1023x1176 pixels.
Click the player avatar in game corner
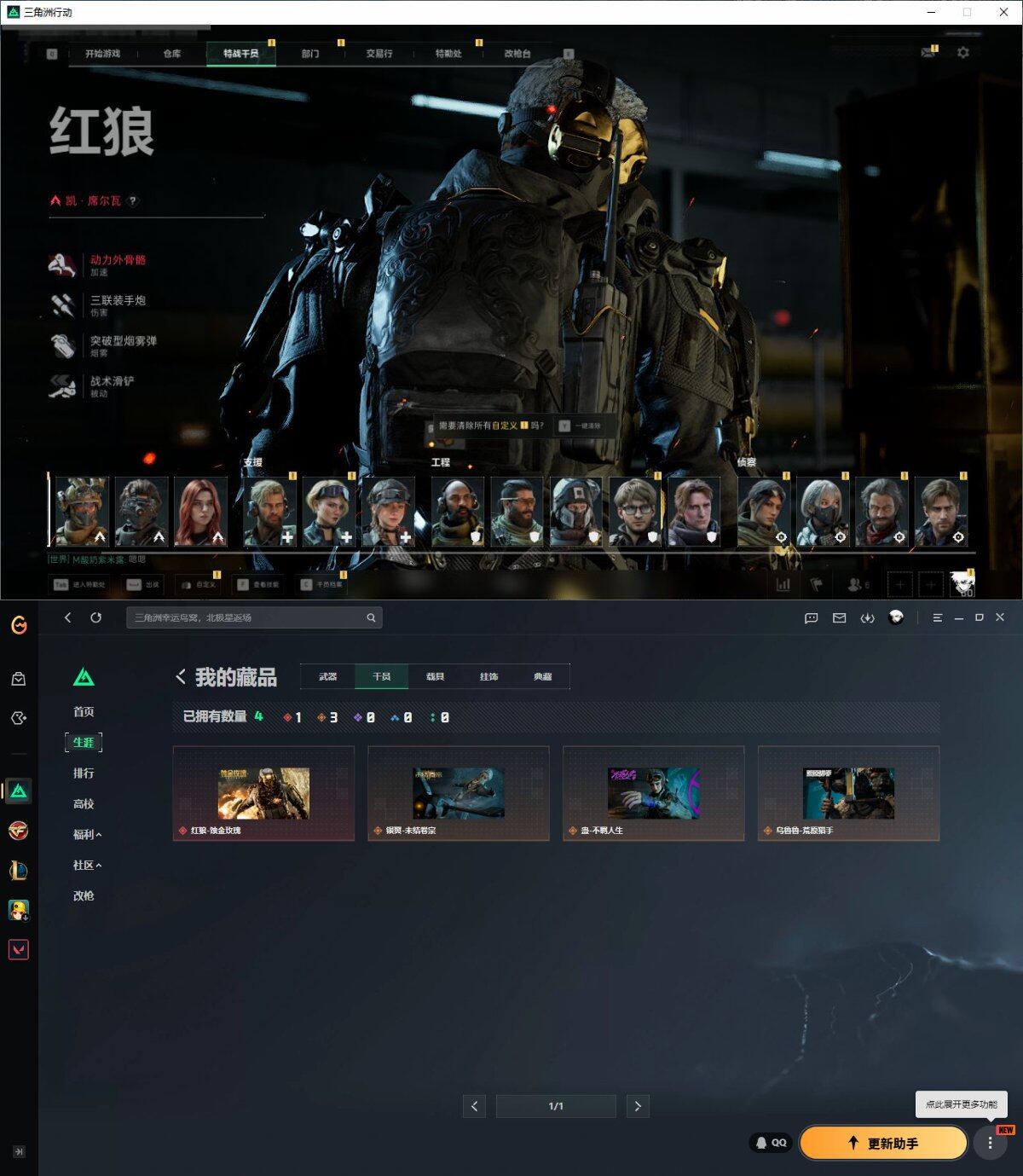[962, 584]
